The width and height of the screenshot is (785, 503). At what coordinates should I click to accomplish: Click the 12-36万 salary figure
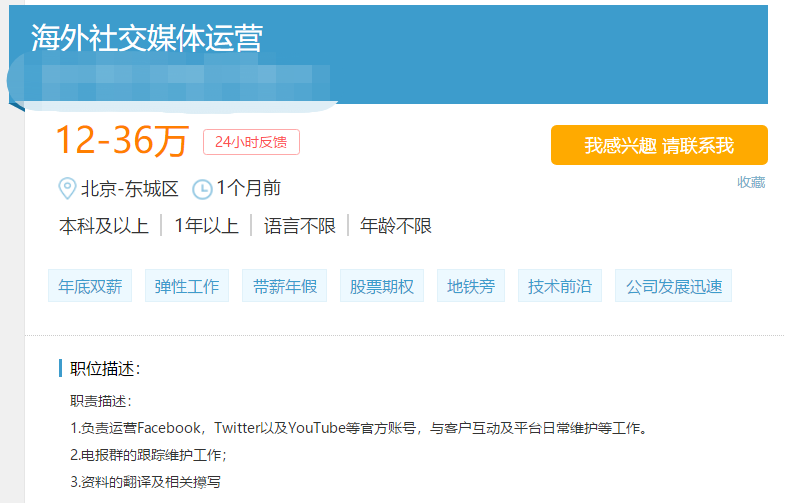(121, 142)
